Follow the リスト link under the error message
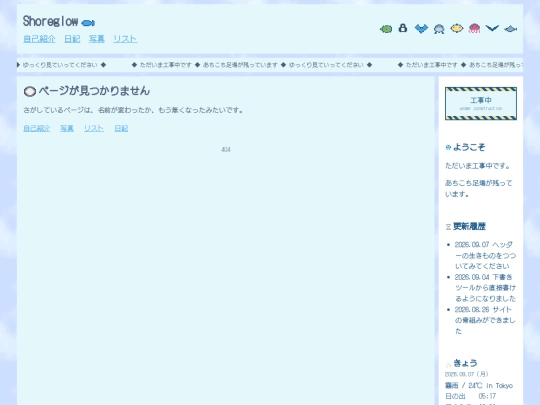The height and width of the screenshot is (405, 540). [94, 128]
